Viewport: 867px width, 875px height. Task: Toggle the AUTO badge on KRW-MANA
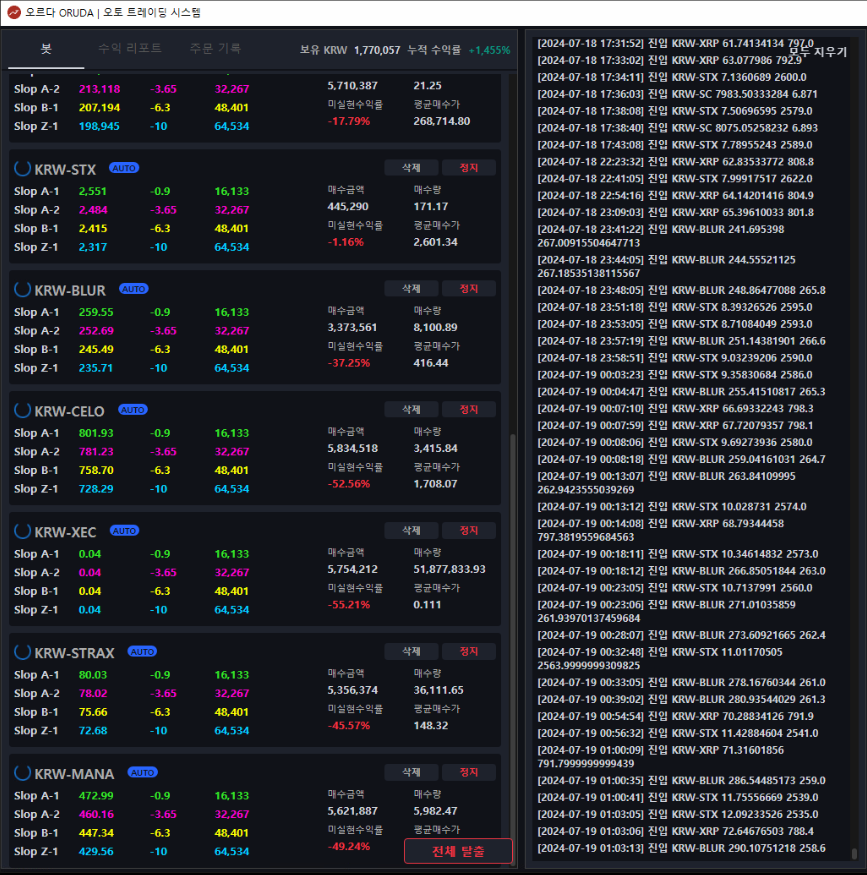tap(143, 773)
